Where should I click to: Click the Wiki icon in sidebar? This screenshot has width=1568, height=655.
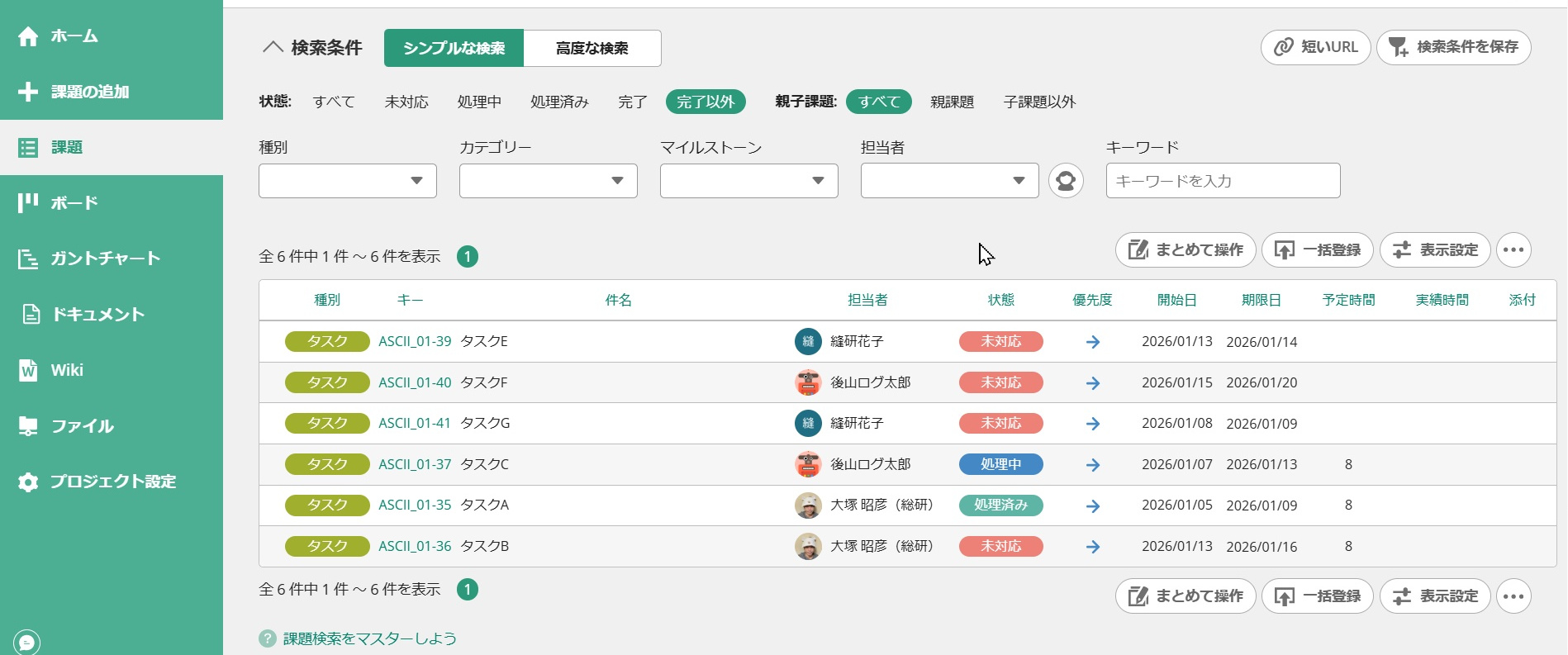tap(28, 370)
